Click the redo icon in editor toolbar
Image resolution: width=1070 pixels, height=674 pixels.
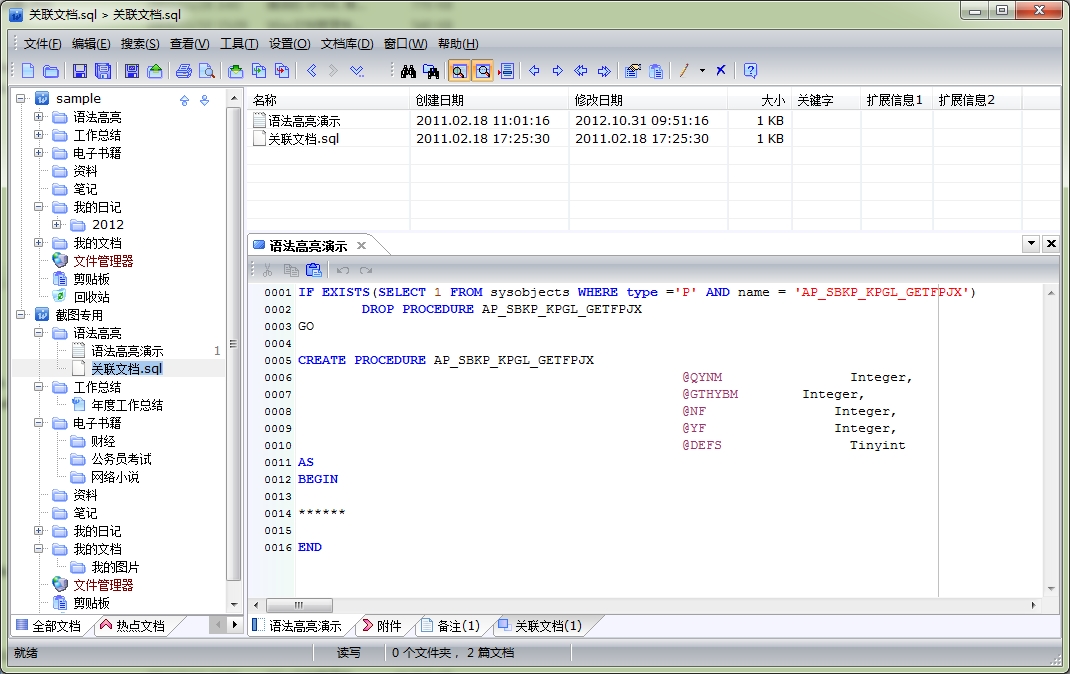(x=366, y=270)
